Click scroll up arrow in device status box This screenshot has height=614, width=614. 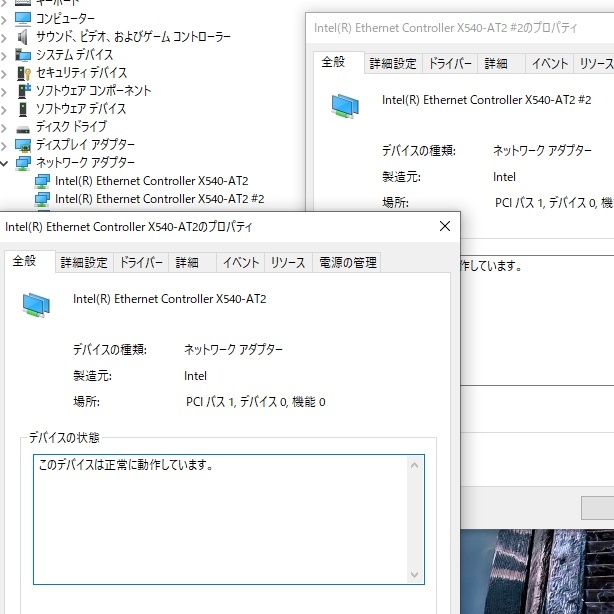click(414, 466)
